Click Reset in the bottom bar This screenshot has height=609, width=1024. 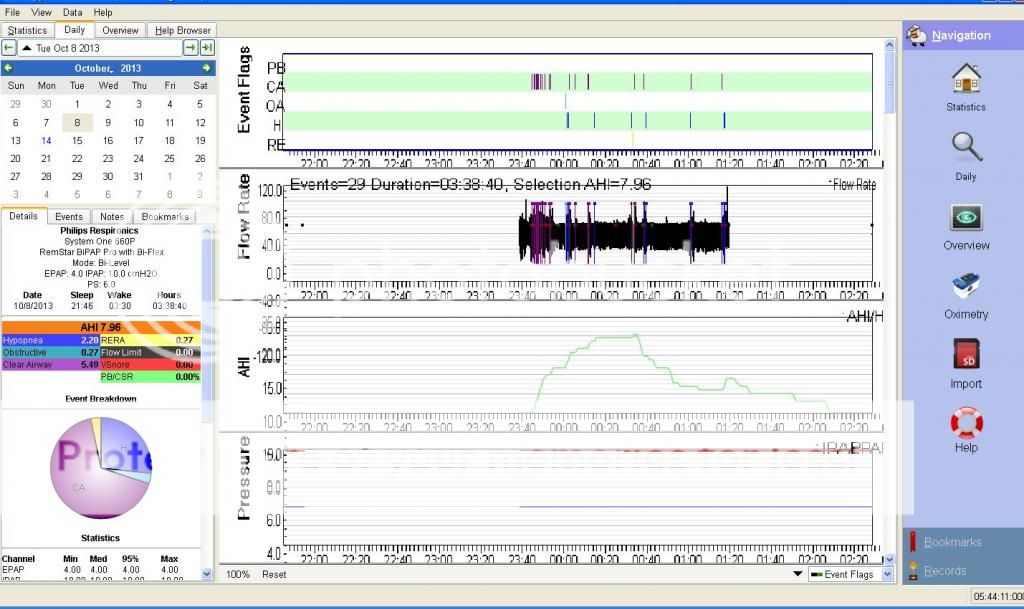pyautogui.click(x=274, y=574)
